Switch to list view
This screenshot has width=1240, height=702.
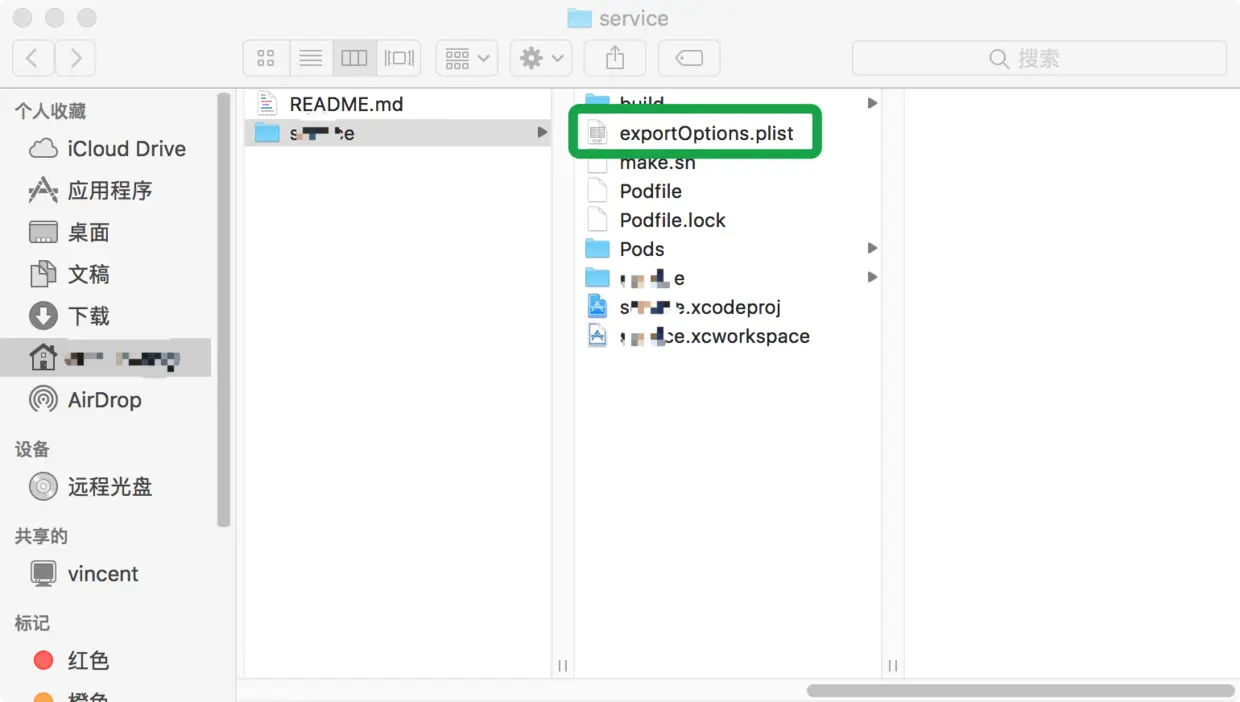click(311, 58)
